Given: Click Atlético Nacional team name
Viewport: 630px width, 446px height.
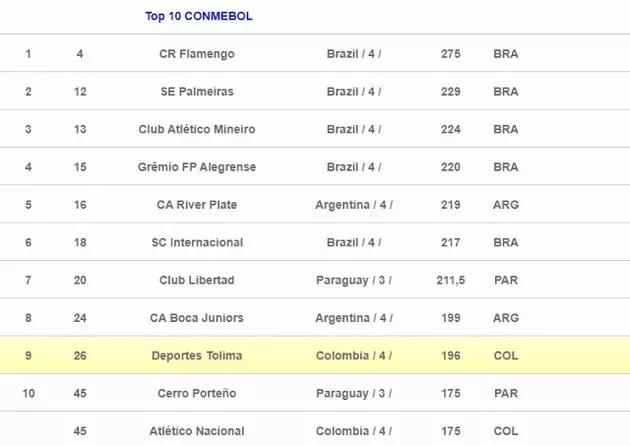Looking at the screenshot, I should (x=197, y=431).
